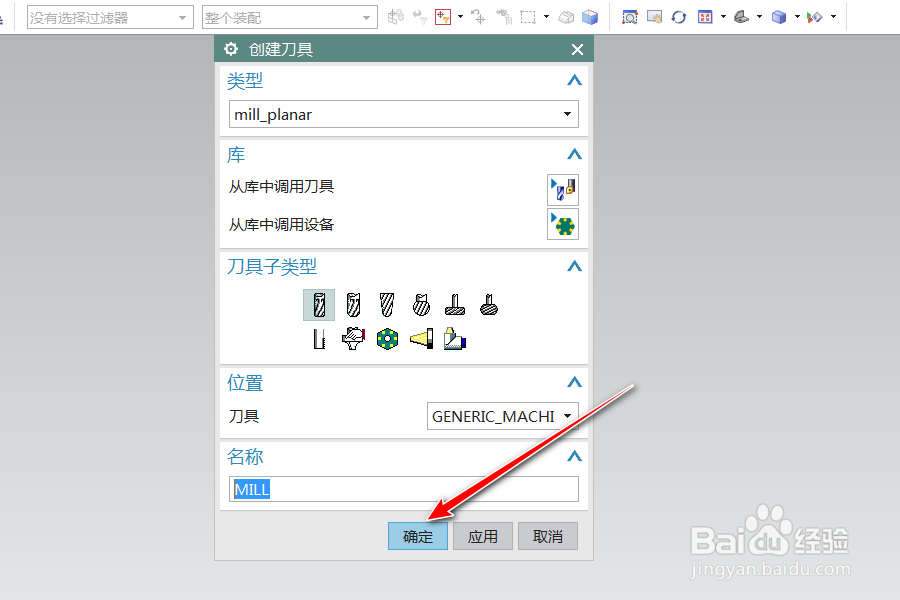
Task: Click the retrieve device from library icon
Action: tap(562, 224)
